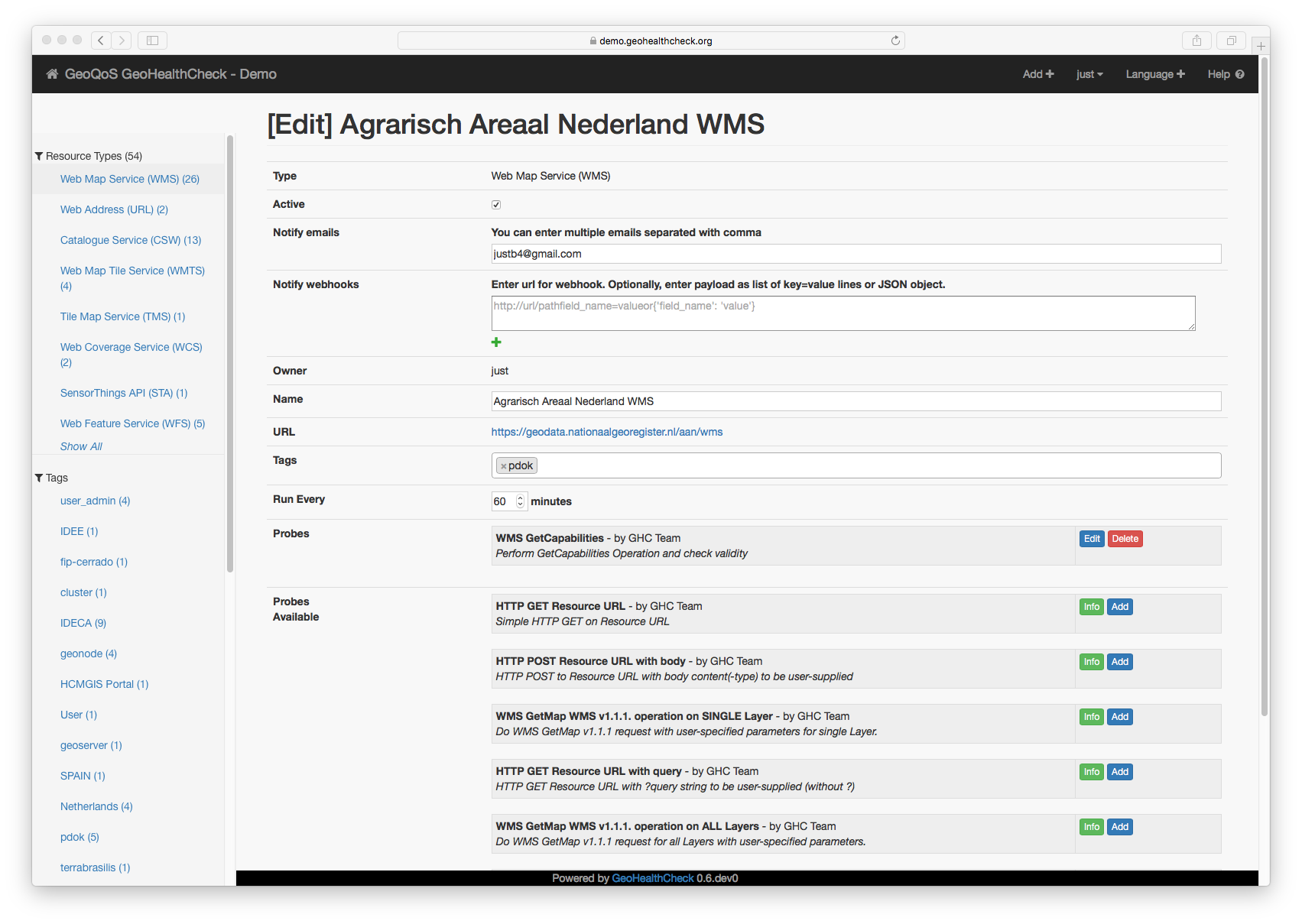Delete the WMS GetCapabilities probe
The width and height of the screenshot is (1302, 924).
(x=1125, y=539)
